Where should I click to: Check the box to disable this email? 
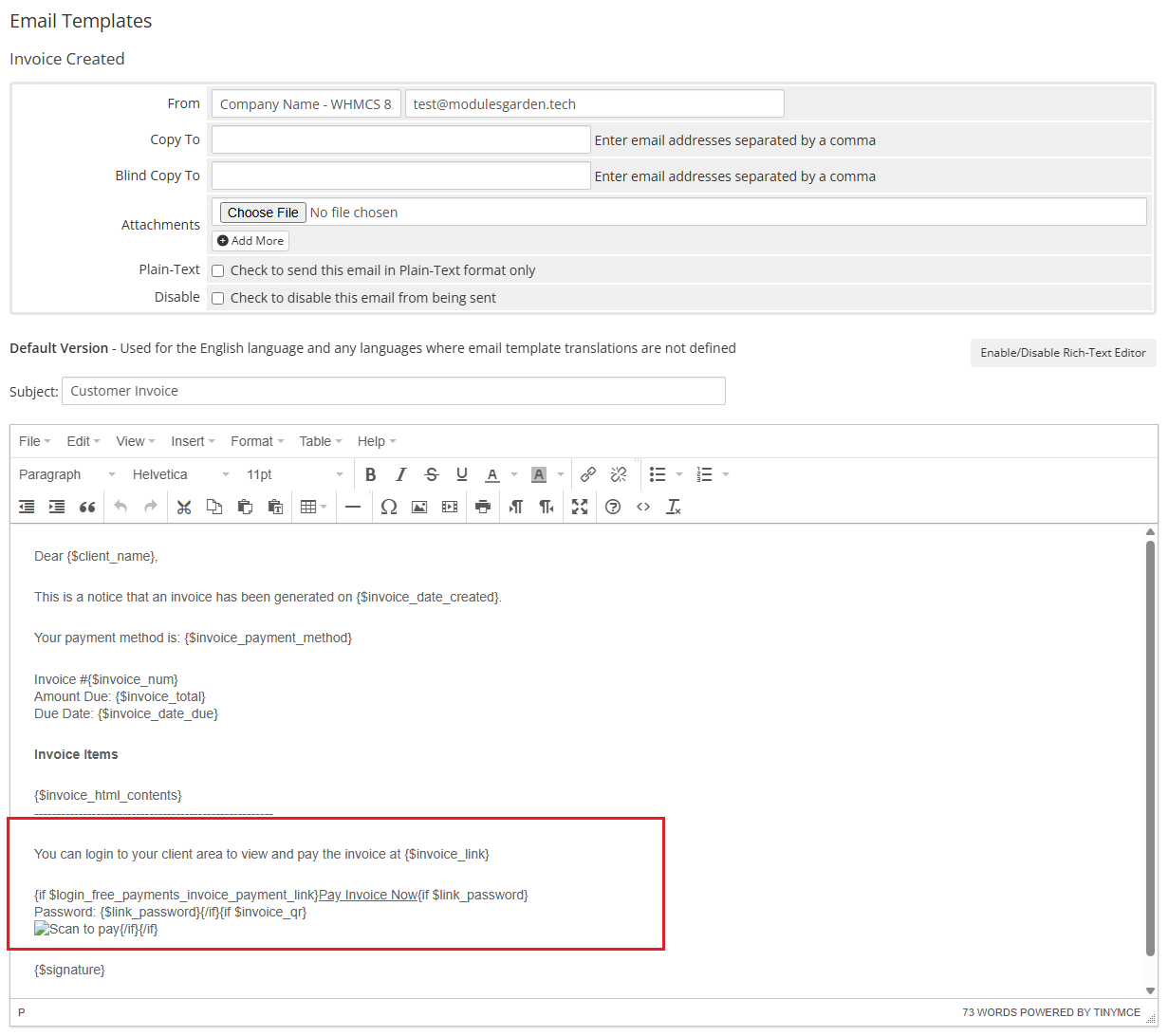[217, 298]
